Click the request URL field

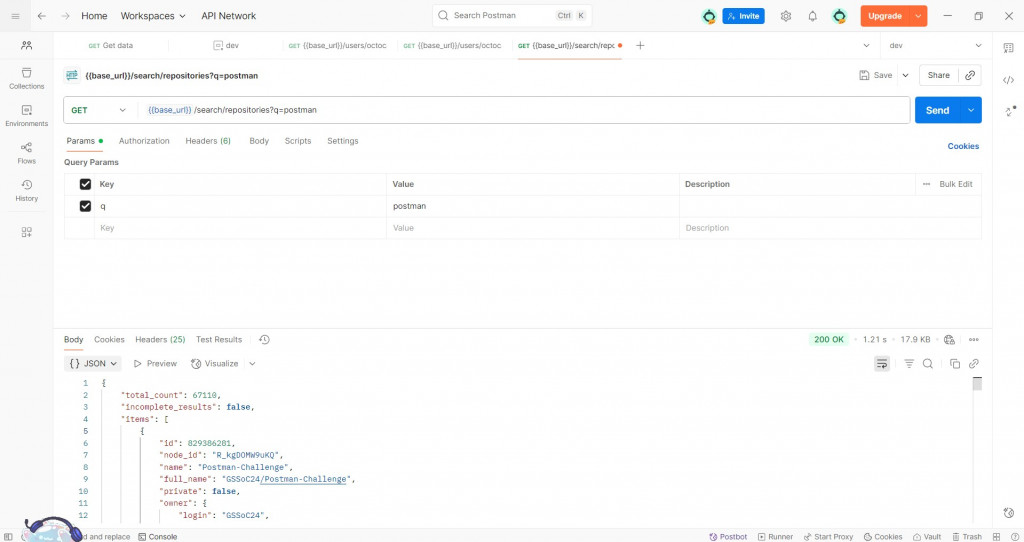pyautogui.click(x=523, y=110)
